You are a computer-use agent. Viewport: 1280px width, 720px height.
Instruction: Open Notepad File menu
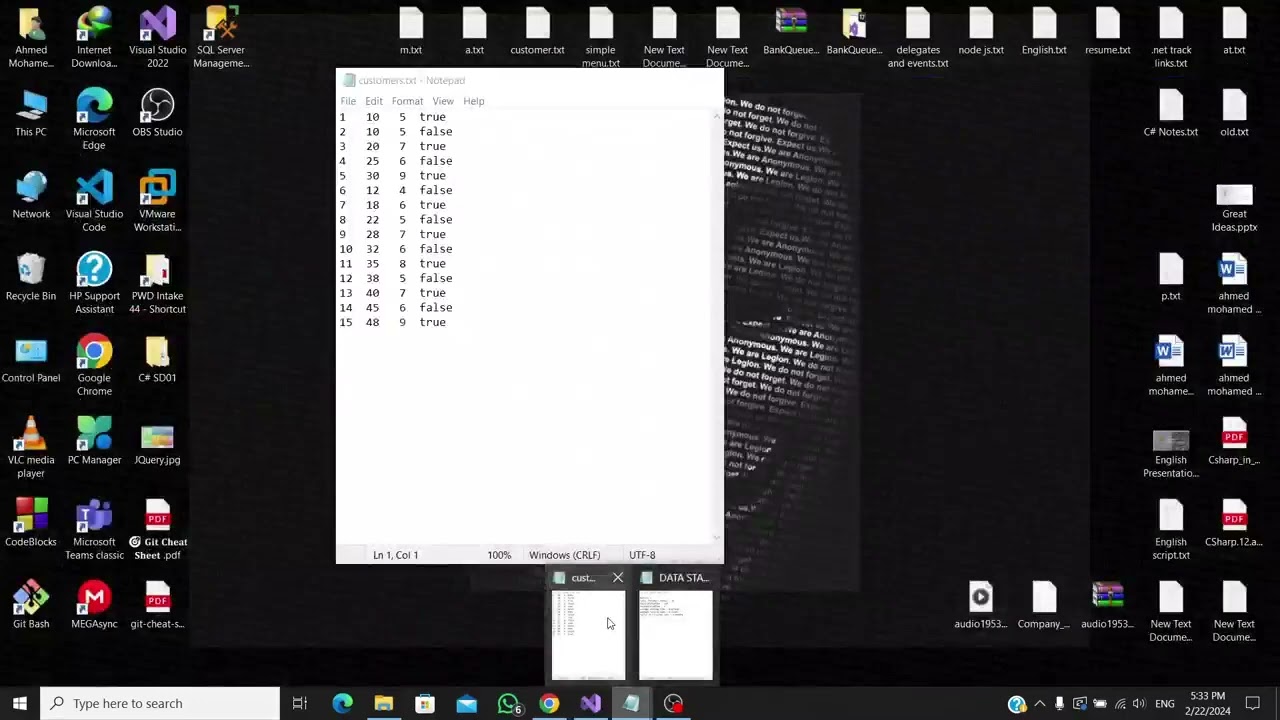(x=348, y=101)
